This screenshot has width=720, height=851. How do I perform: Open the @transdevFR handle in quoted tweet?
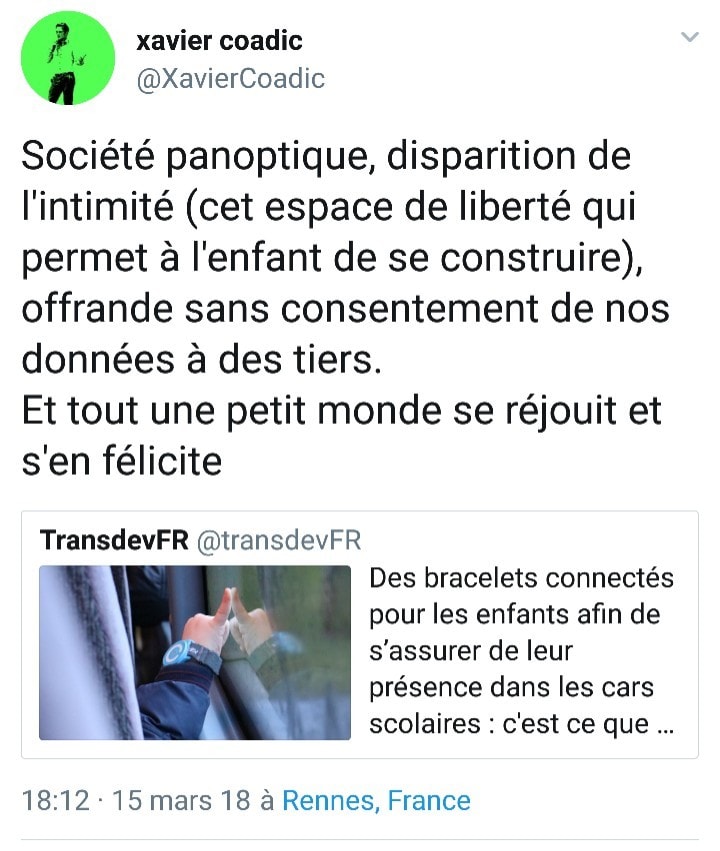(279, 541)
